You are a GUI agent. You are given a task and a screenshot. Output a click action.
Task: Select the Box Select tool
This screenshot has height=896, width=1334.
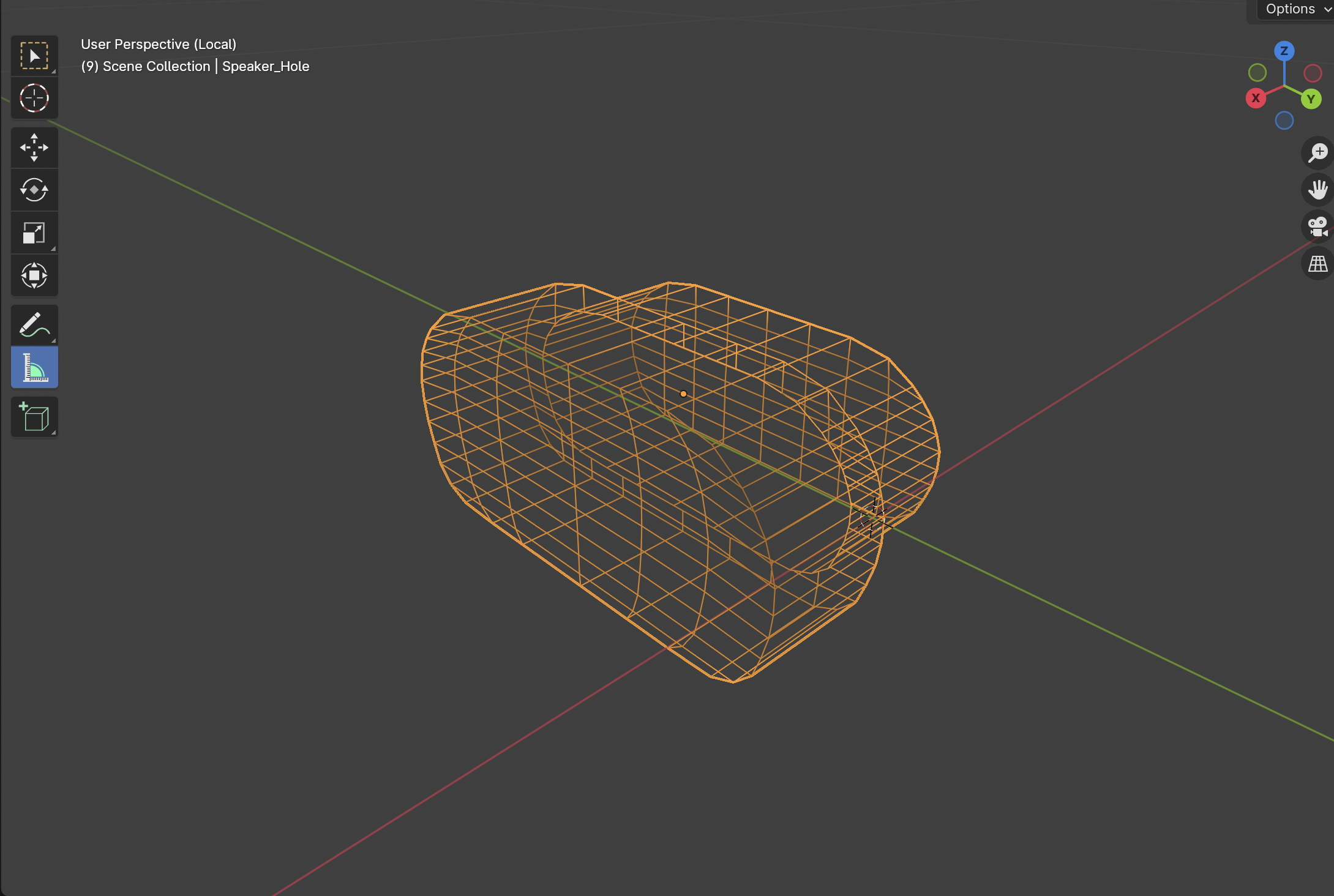pos(34,55)
